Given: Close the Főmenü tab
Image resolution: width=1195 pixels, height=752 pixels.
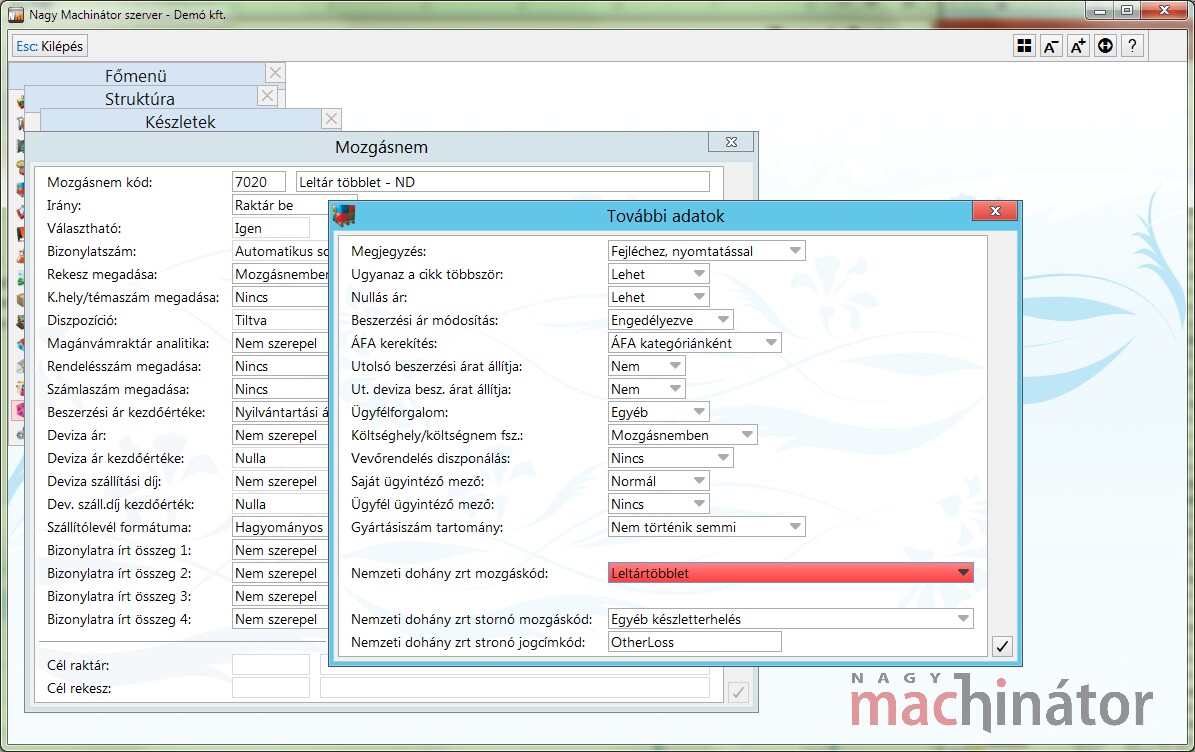Looking at the screenshot, I should (x=275, y=73).
